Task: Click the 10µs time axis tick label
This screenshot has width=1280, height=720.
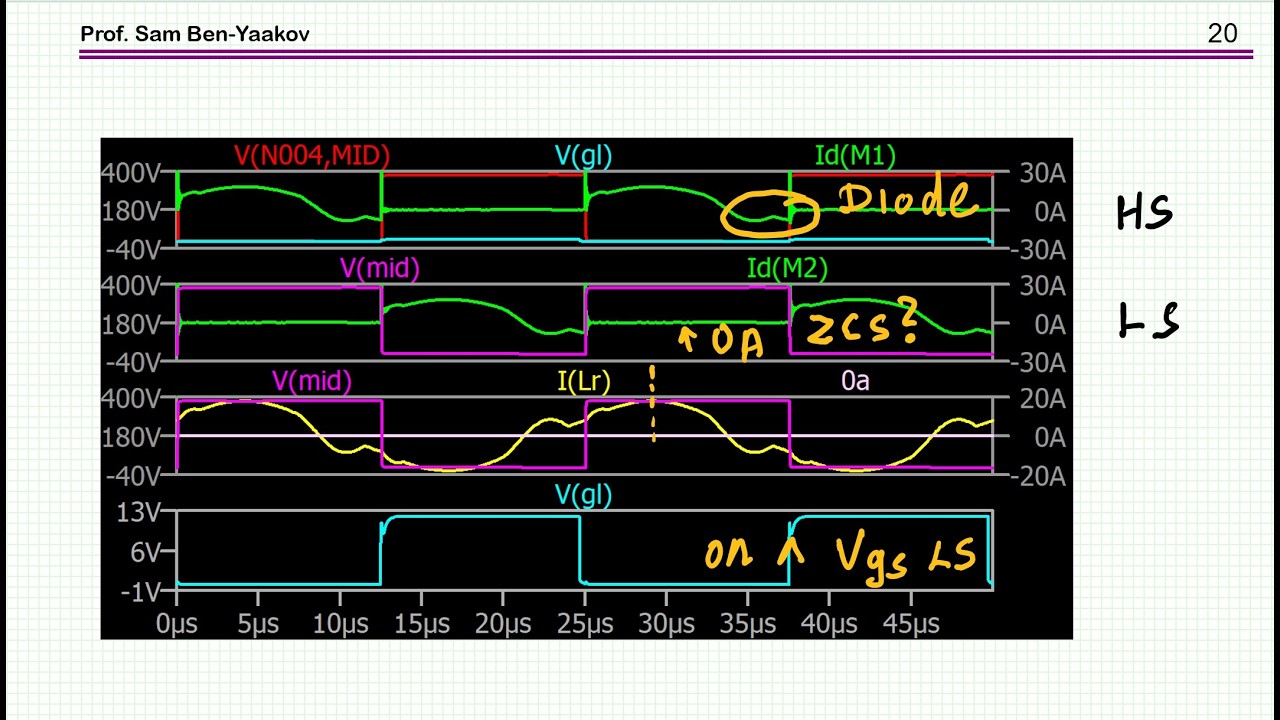Action: (x=340, y=624)
